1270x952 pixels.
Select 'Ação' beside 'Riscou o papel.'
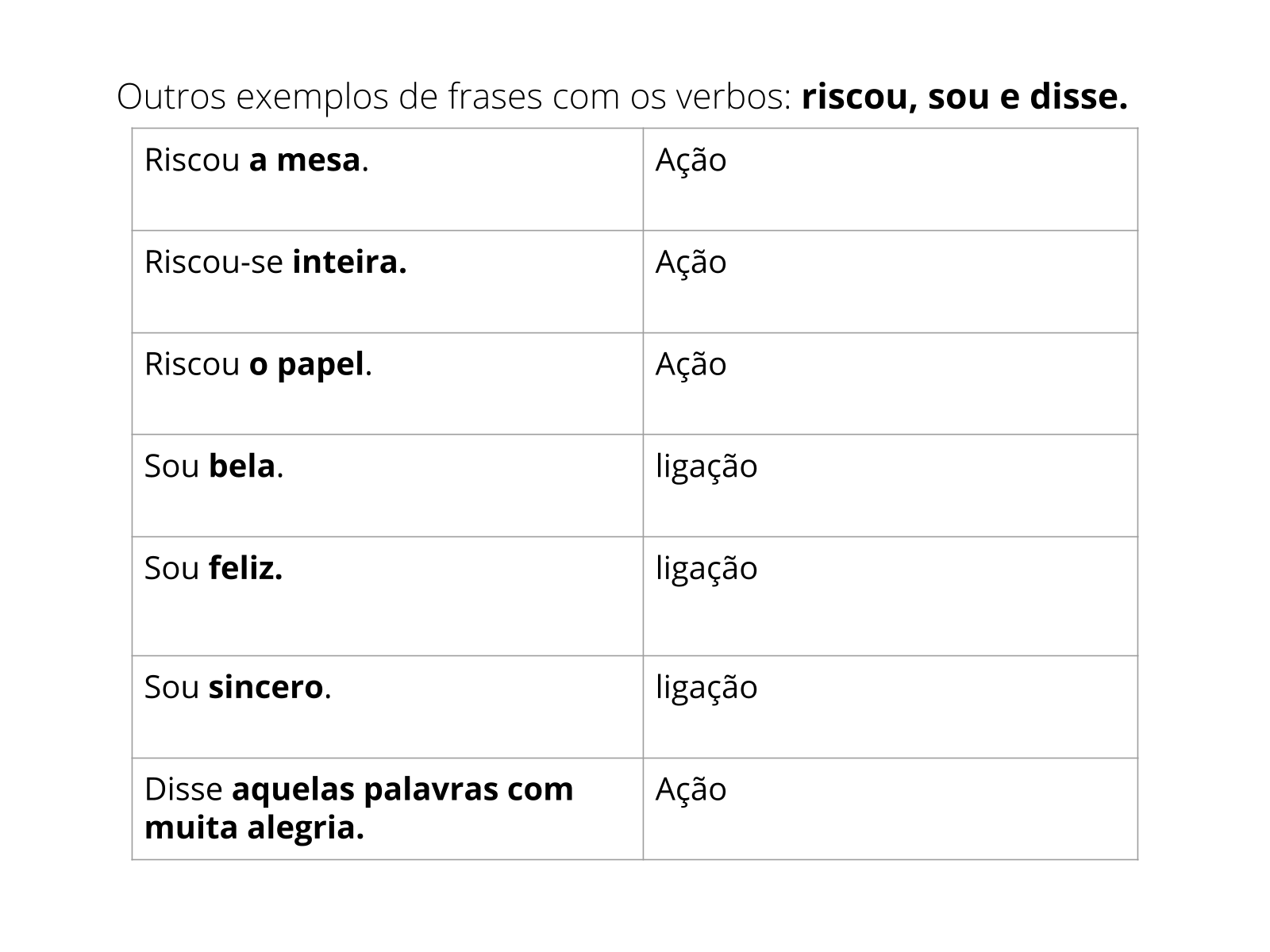(x=691, y=364)
